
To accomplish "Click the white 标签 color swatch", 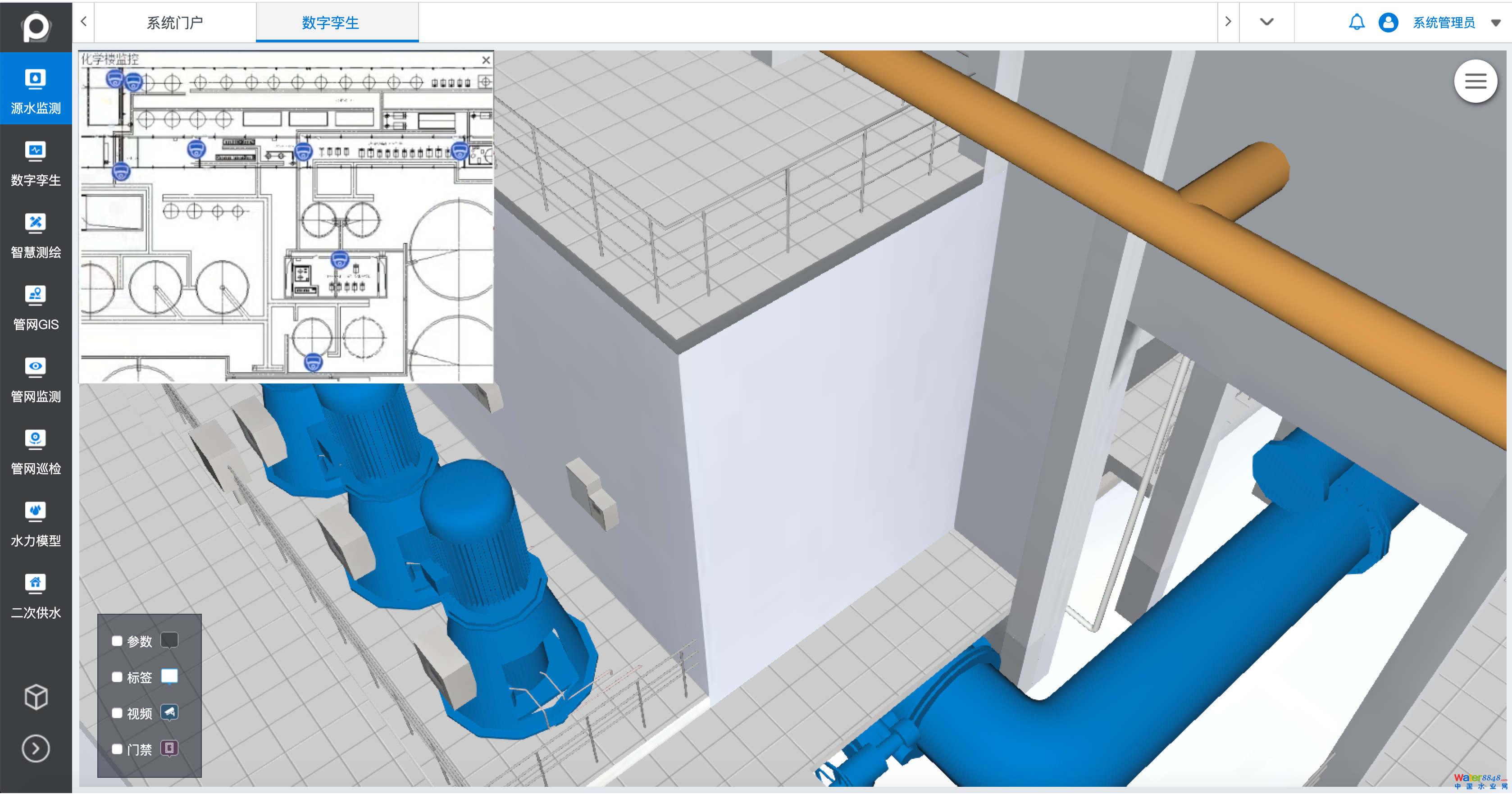I will (169, 676).
